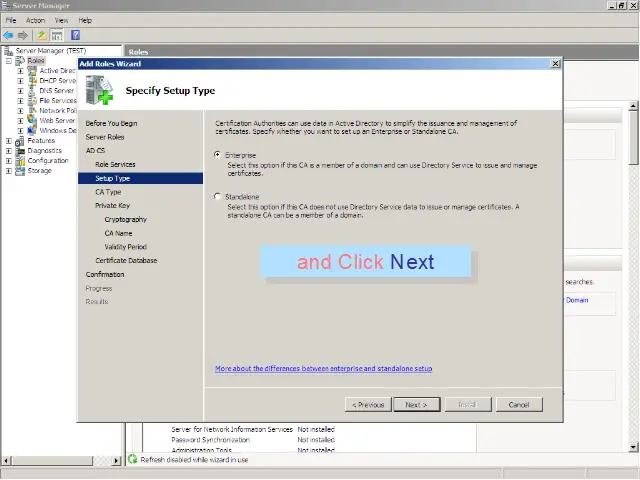The image size is (640, 480).
Task: Go to Confirmation wizard step
Action: coord(105,275)
